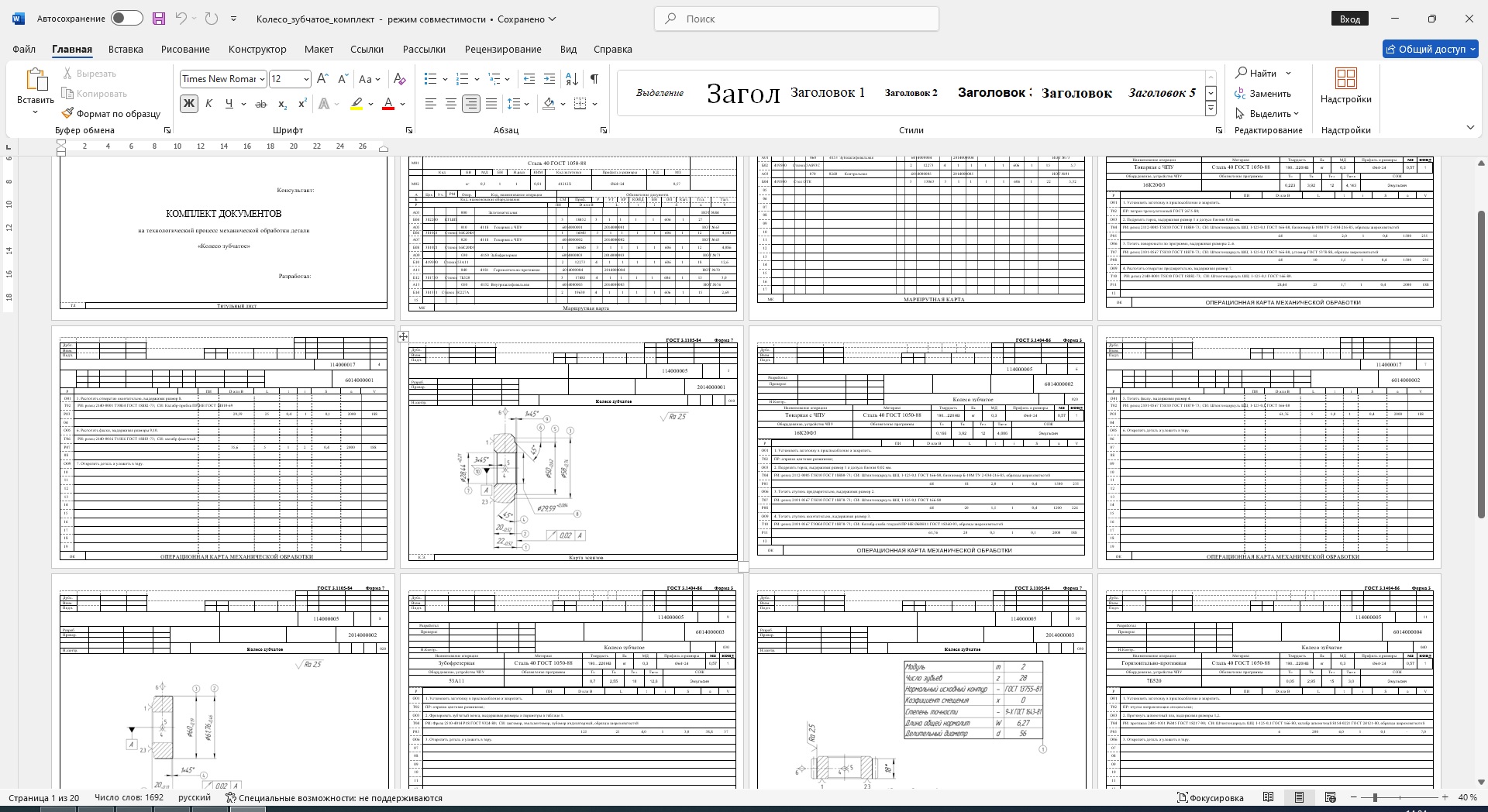Show paragraph marks pilcrow icon
Image resolution: width=1488 pixels, height=812 pixels.
(x=594, y=79)
